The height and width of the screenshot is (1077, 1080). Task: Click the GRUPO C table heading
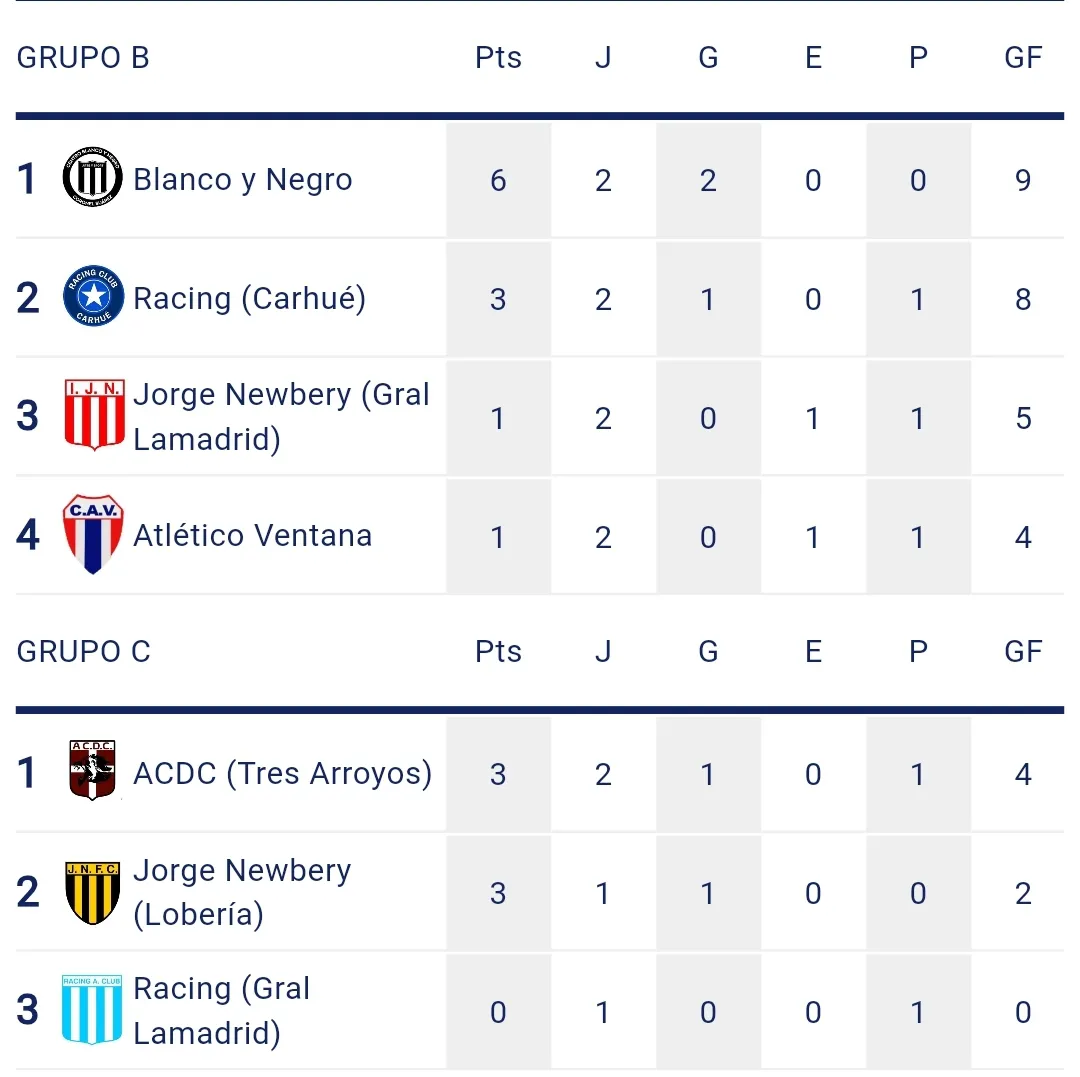tap(83, 652)
